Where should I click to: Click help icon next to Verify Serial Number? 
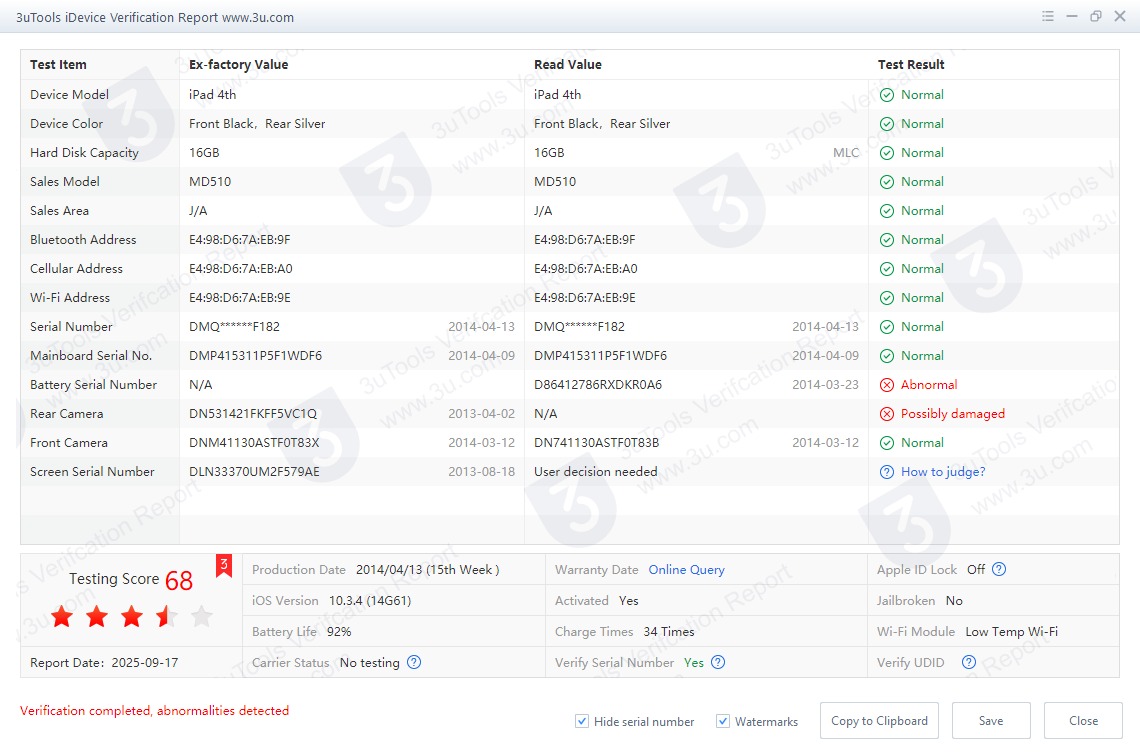(718, 662)
